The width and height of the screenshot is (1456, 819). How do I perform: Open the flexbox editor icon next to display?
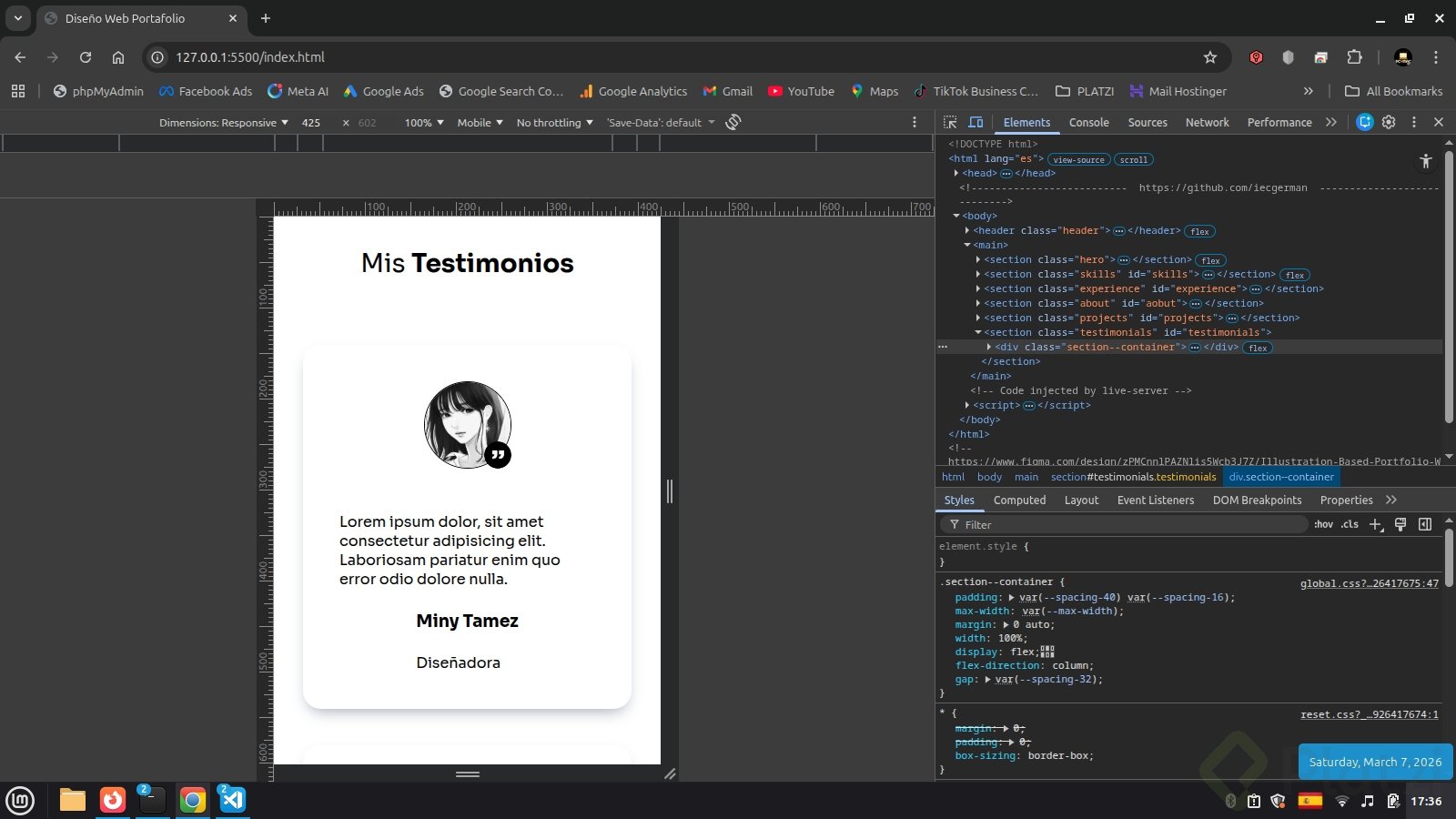click(1047, 652)
